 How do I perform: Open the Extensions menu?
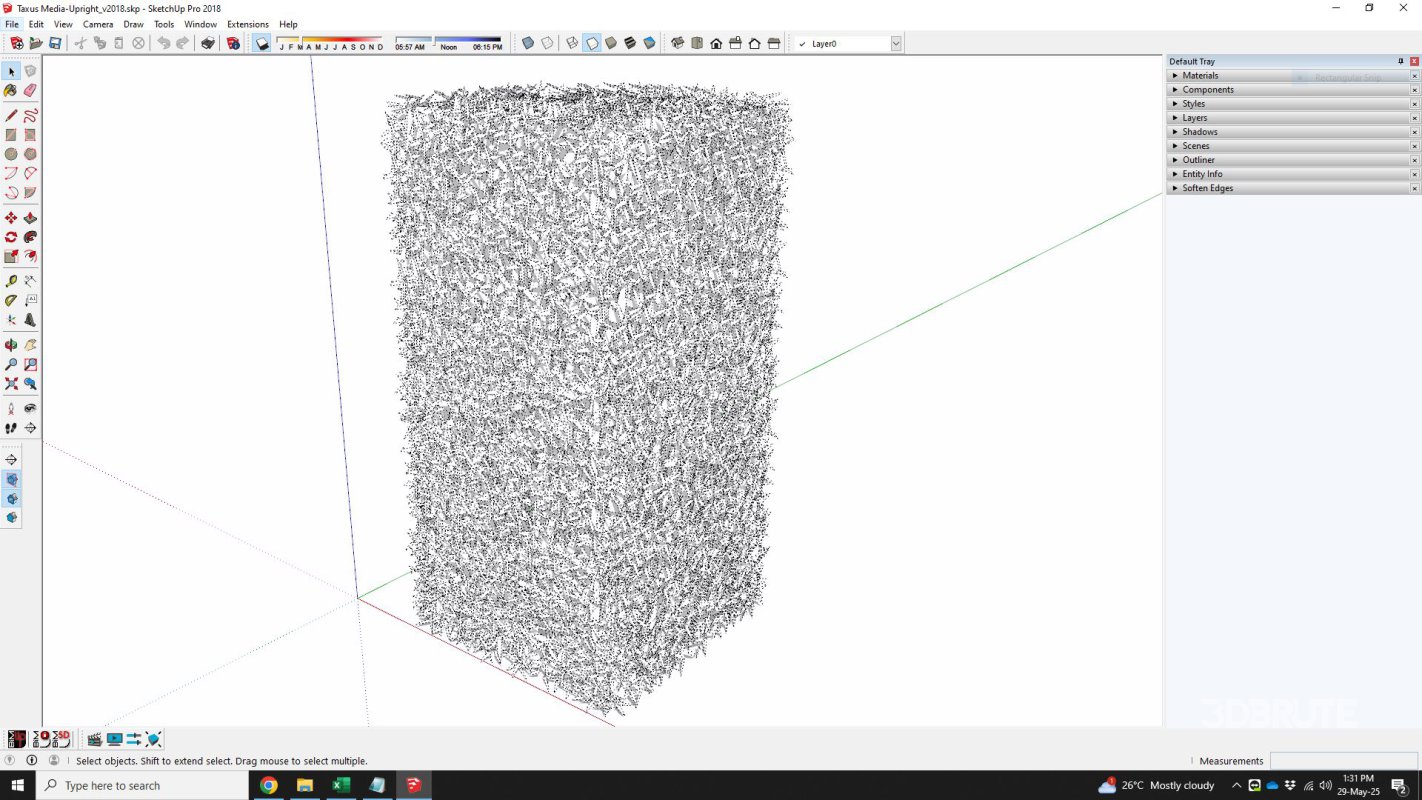point(247,24)
